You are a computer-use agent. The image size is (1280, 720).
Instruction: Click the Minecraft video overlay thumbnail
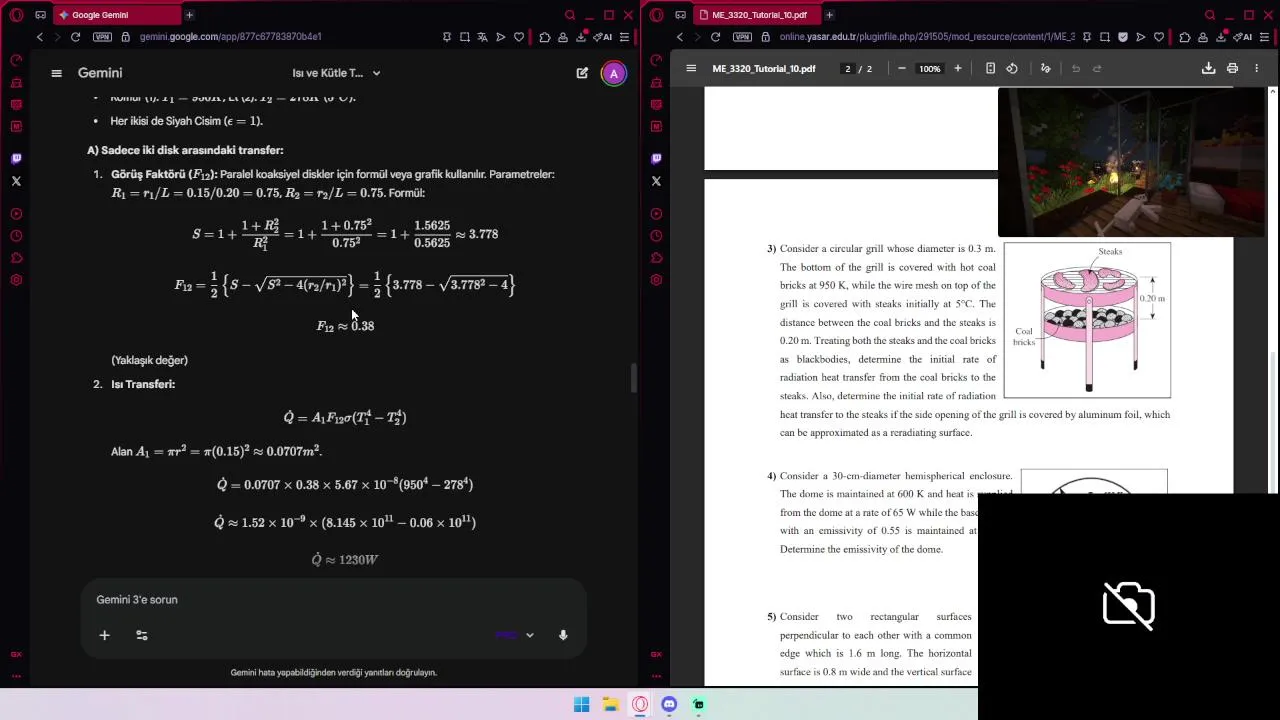click(x=1132, y=163)
